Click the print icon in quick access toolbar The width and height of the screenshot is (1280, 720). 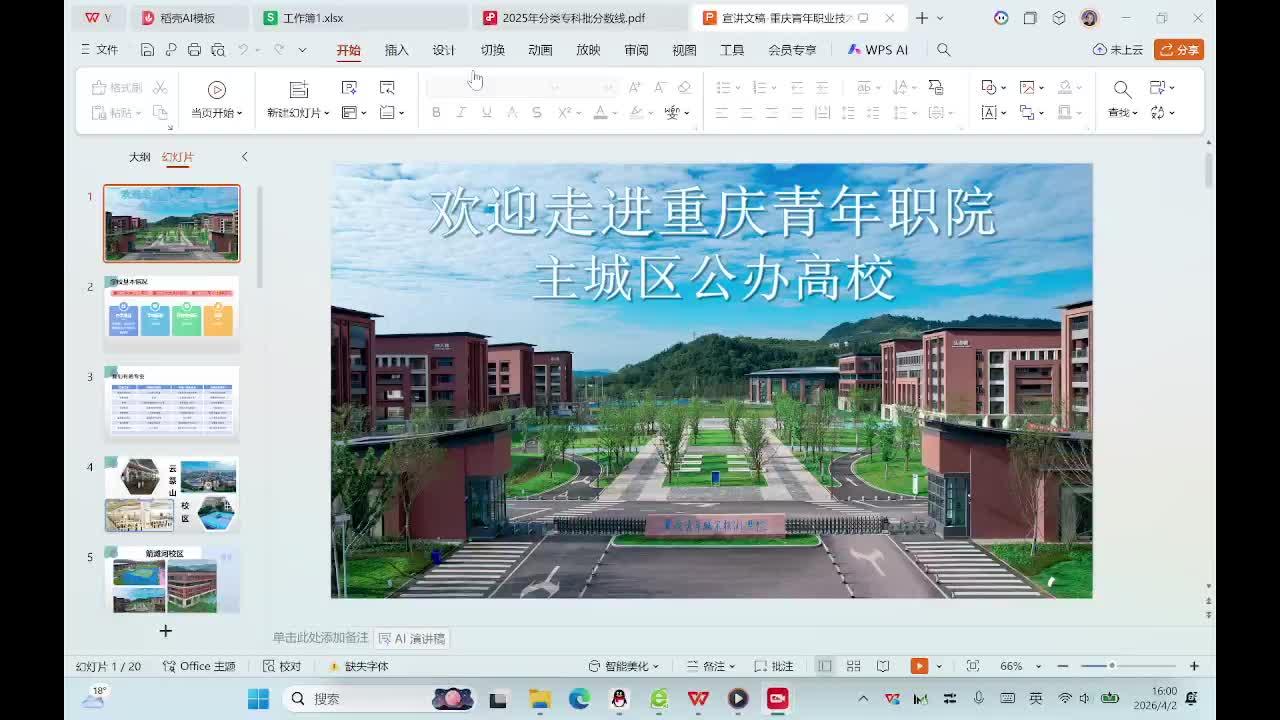(x=194, y=50)
